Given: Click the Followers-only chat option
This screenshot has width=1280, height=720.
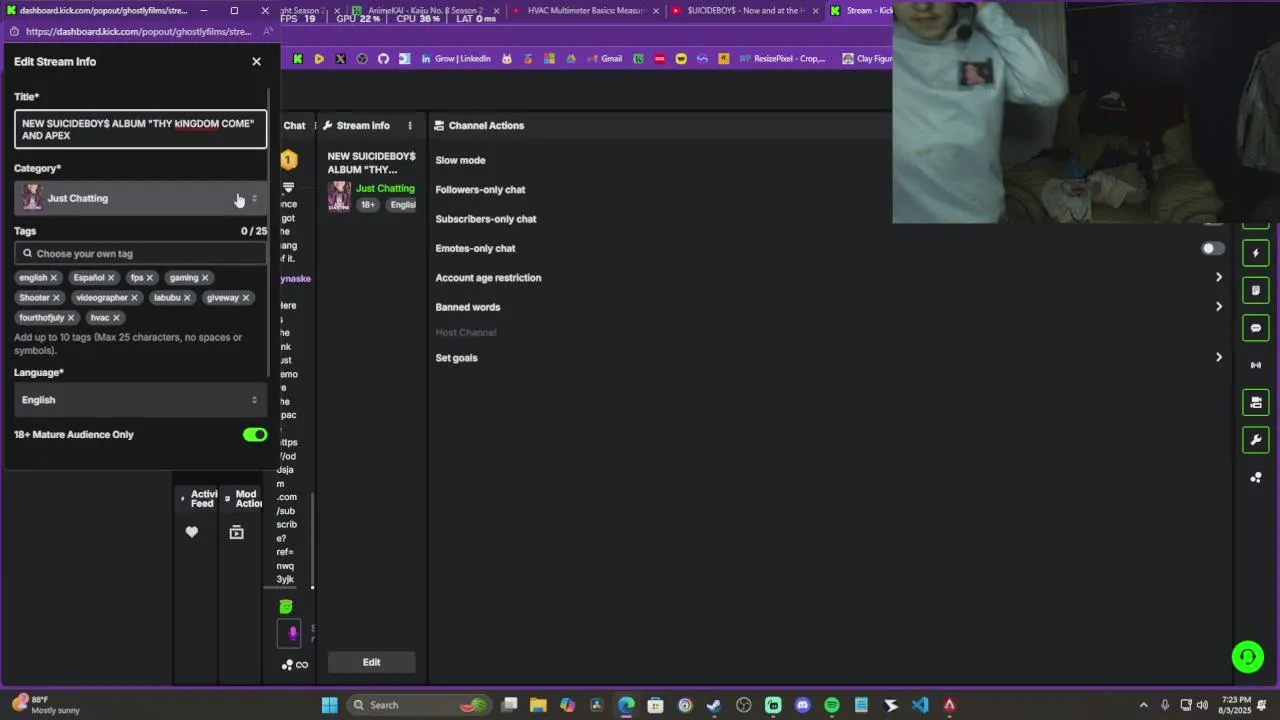Looking at the screenshot, I should coord(480,190).
